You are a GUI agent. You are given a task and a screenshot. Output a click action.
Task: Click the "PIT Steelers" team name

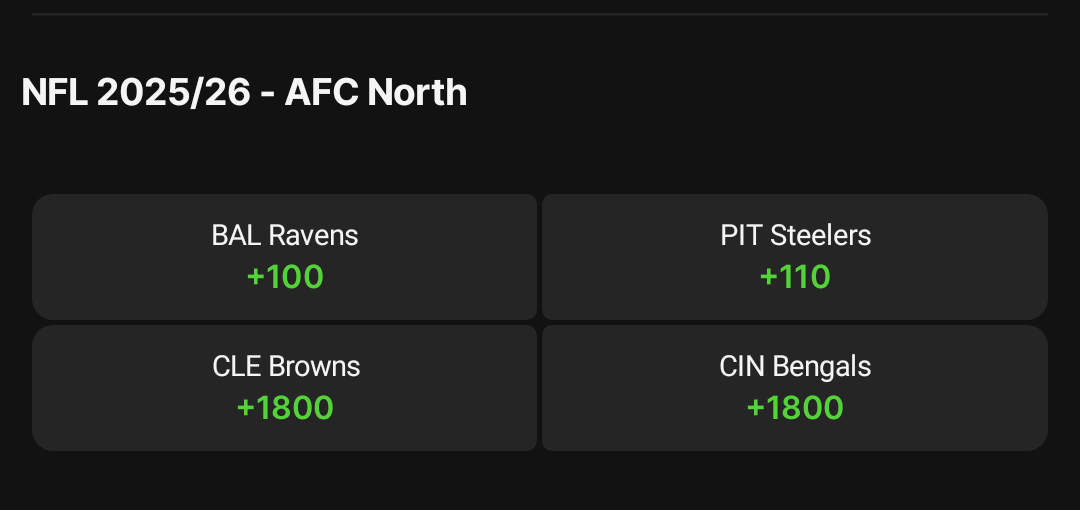point(795,235)
